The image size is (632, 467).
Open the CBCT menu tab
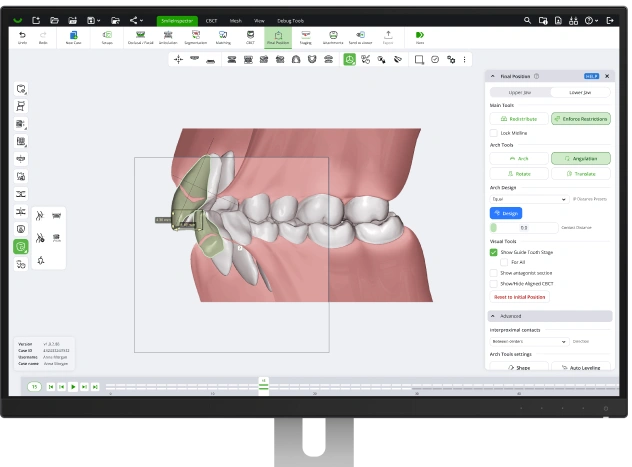click(211, 20)
